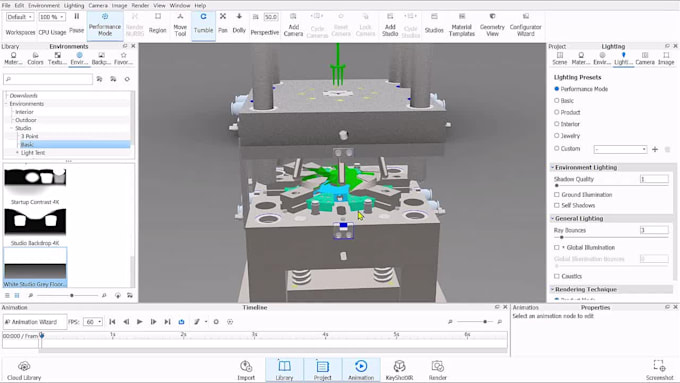The image size is (680, 383).
Task: Toggle Performance Mode in toolbar
Action: (x=105, y=26)
